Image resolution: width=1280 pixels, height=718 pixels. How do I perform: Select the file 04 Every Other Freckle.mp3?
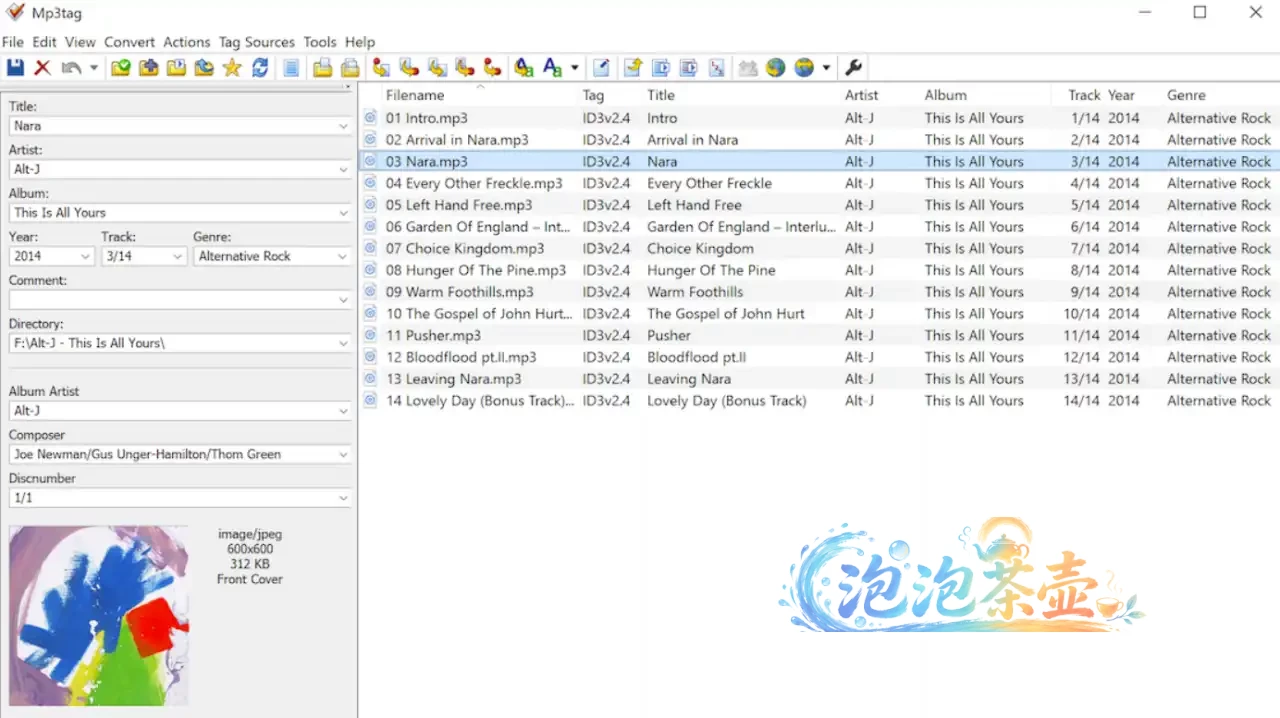click(x=474, y=183)
